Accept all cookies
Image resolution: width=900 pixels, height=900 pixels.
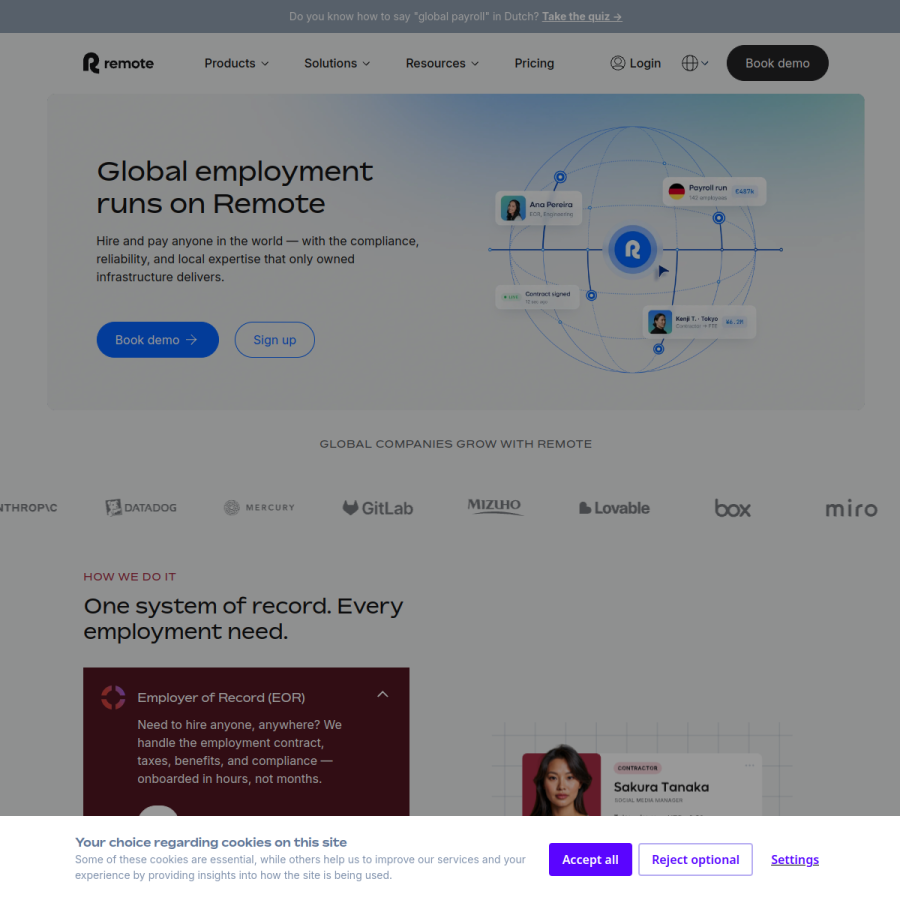(590, 859)
